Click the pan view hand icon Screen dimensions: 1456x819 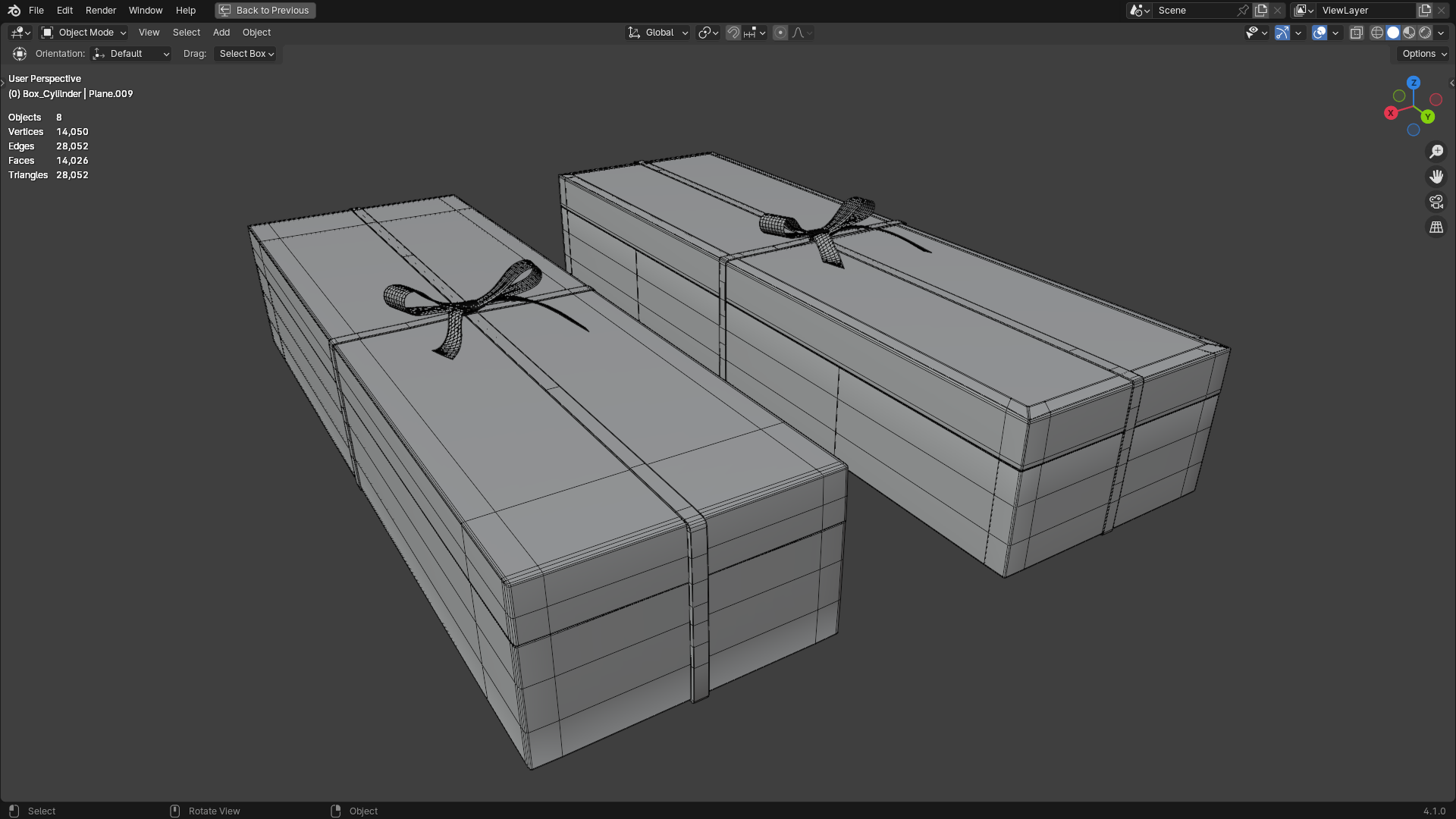coord(1436,177)
